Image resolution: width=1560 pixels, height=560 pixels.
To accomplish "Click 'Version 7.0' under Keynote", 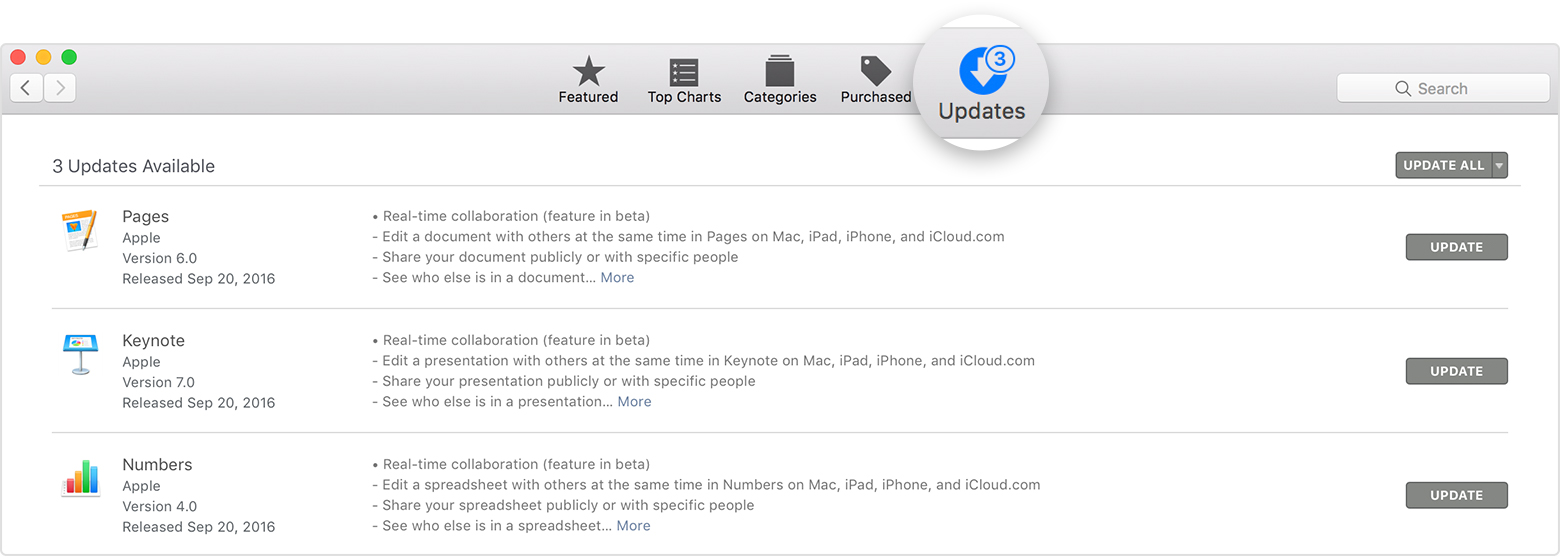I will tap(159, 382).
